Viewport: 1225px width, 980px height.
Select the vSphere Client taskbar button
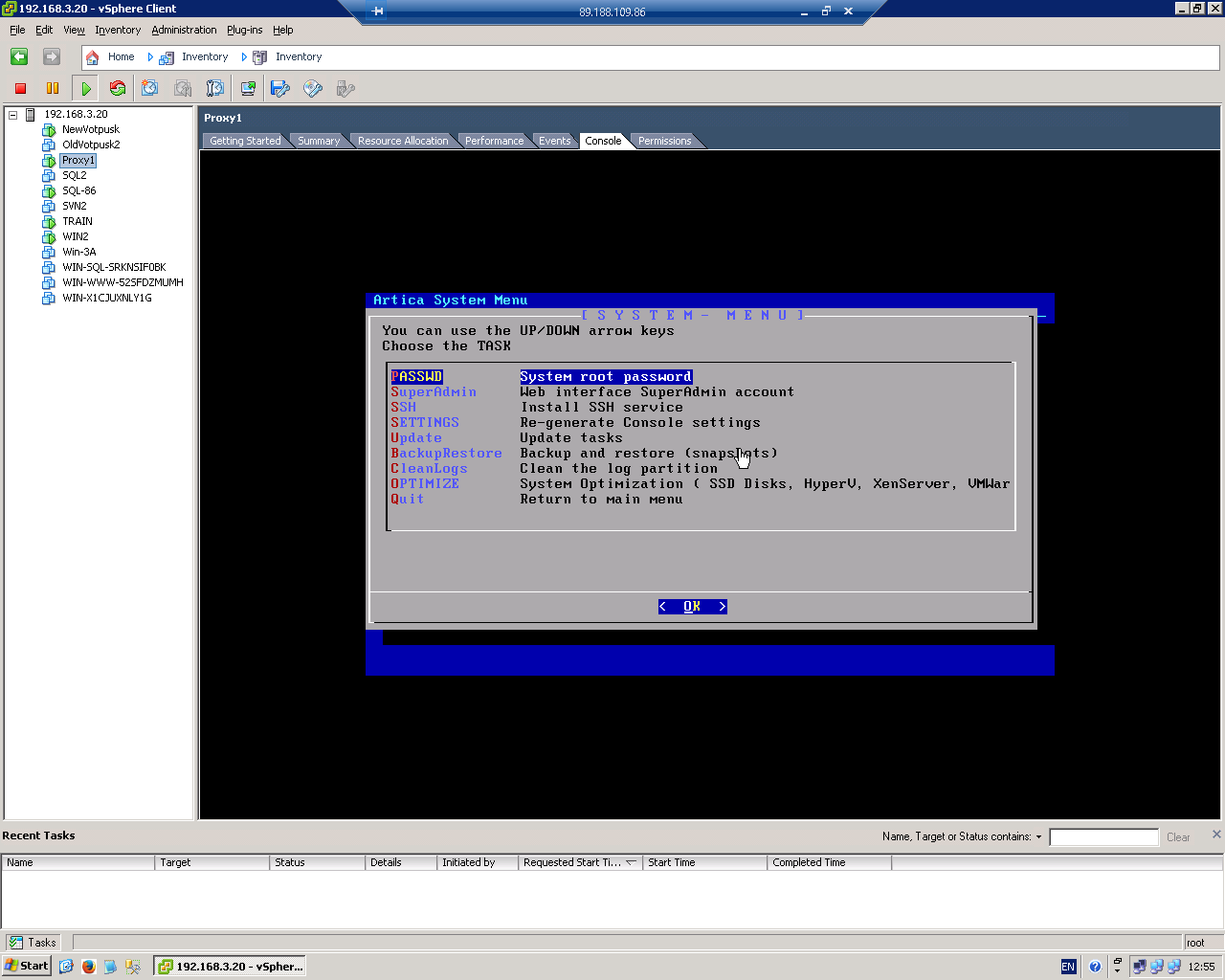click(230, 967)
